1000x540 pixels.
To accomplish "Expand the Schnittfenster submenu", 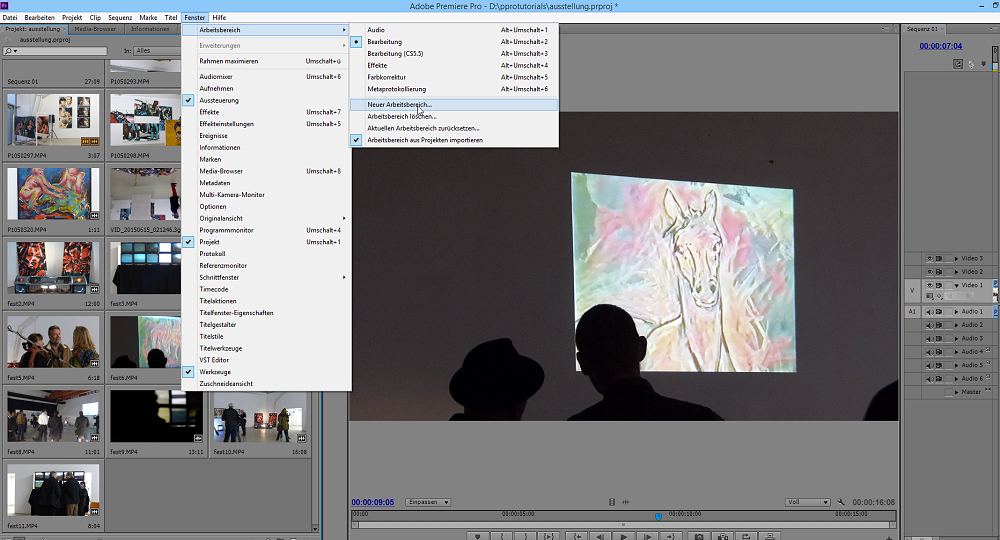I will pyautogui.click(x=267, y=277).
